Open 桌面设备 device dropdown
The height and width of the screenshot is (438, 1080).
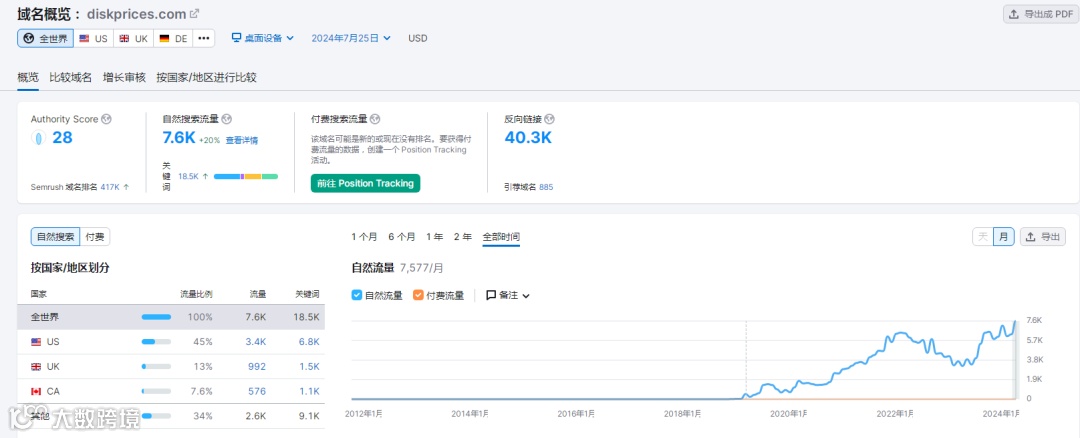pos(262,38)
